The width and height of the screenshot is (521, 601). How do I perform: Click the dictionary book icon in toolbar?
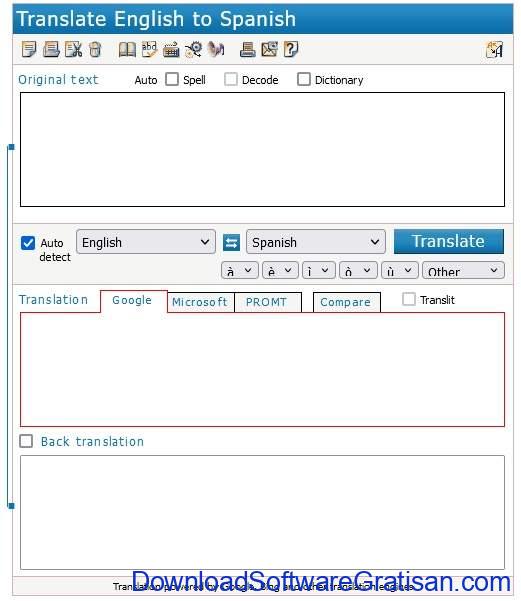[x=127, y=50]
